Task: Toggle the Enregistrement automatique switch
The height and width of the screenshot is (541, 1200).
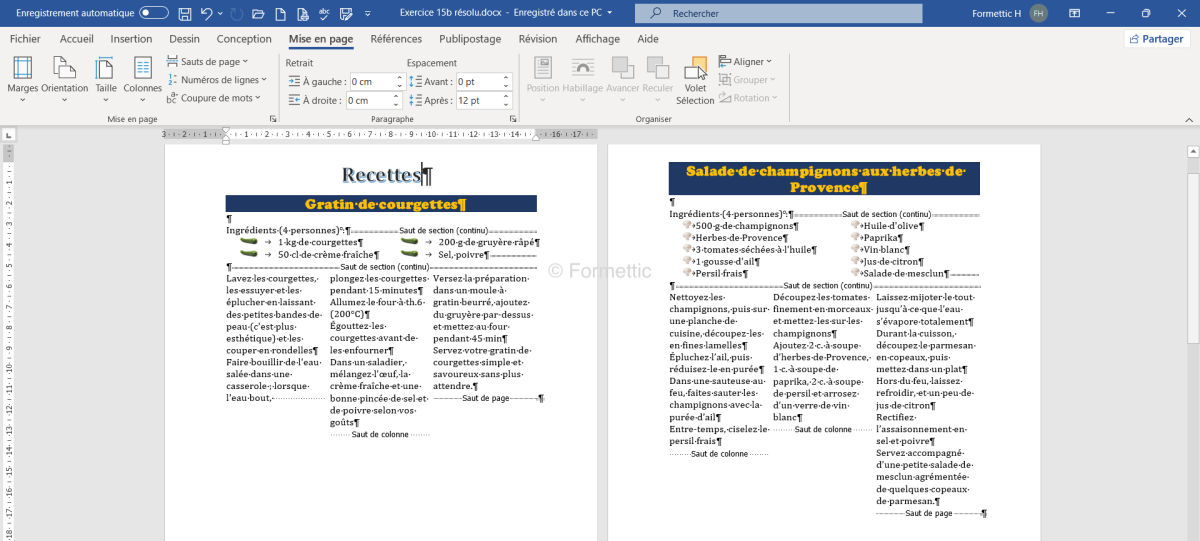Action: click(154, 13)
